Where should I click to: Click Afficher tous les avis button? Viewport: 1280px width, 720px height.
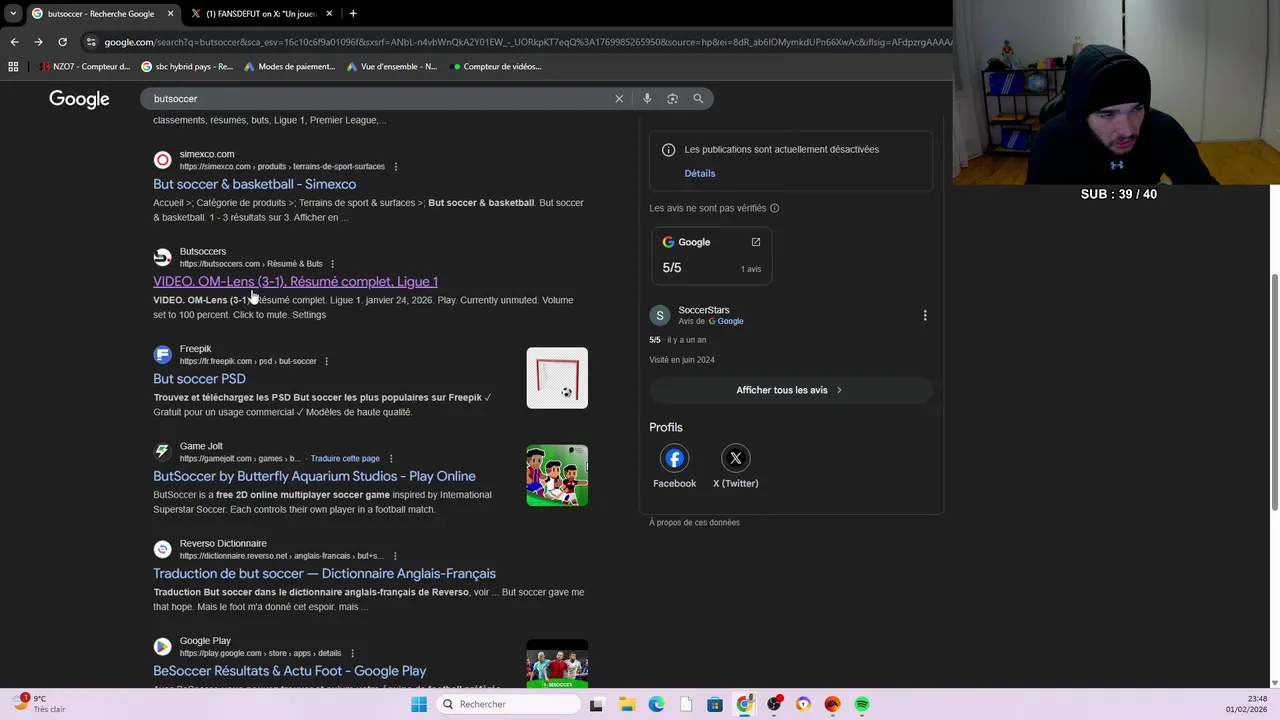pyautogui.click(x=790, y=390)
